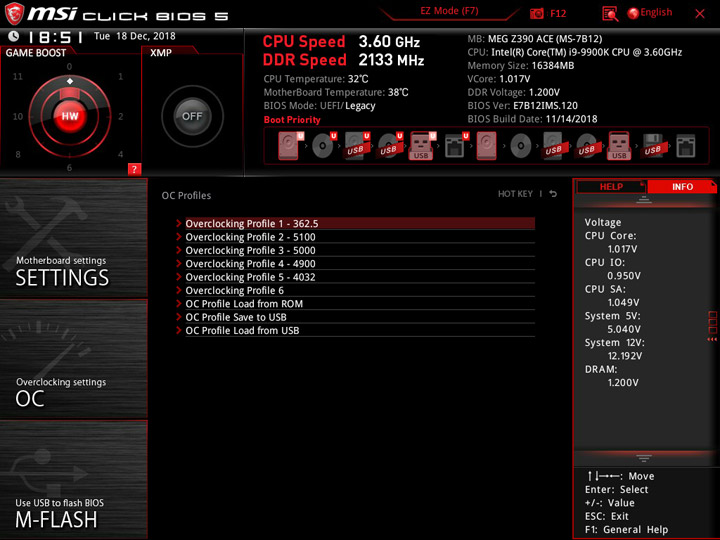Switch to EZ Mode (F7)
The width and height of the screenshot is (720, 540).
449,11
